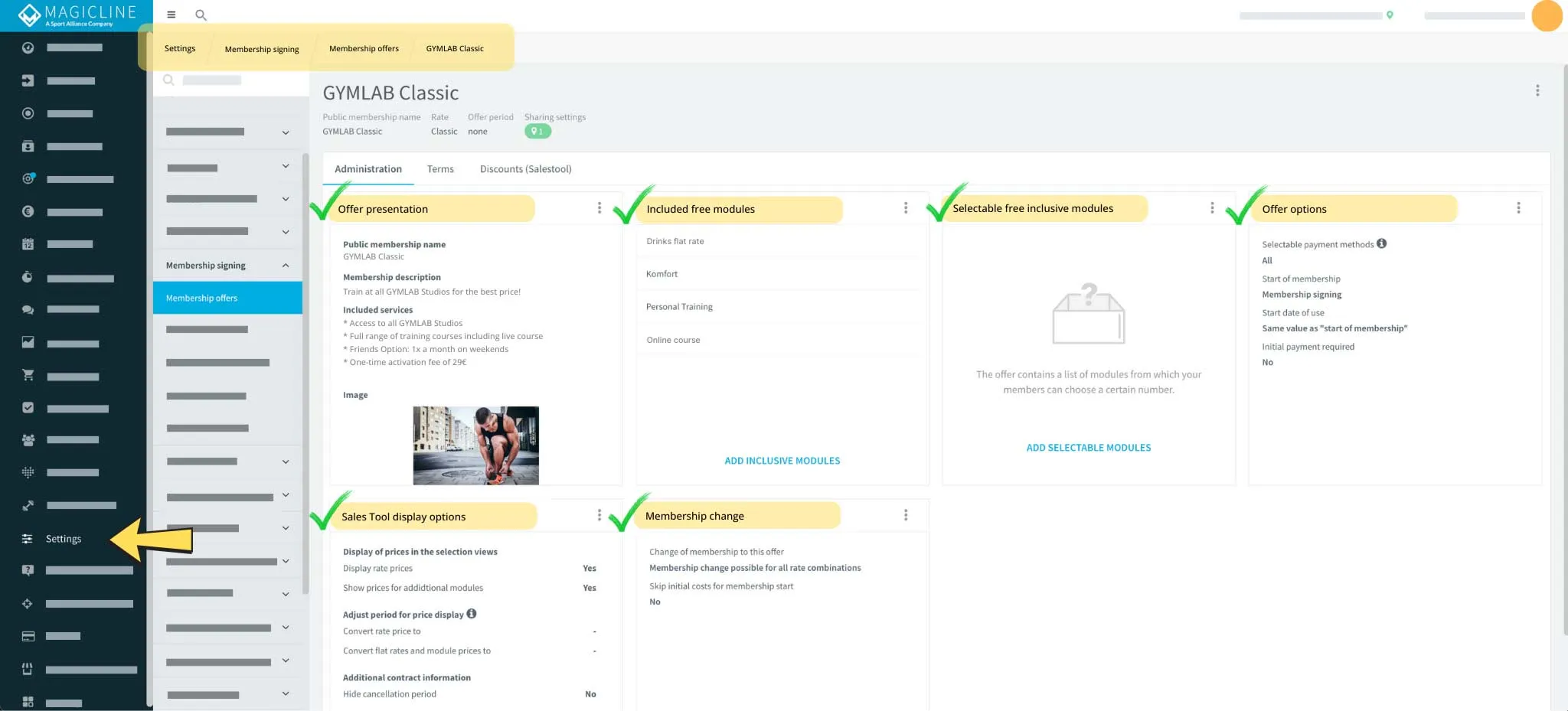The image size is (1568, 711).
Task: Open the people group icon in sidebar
Action: (28, 440)
